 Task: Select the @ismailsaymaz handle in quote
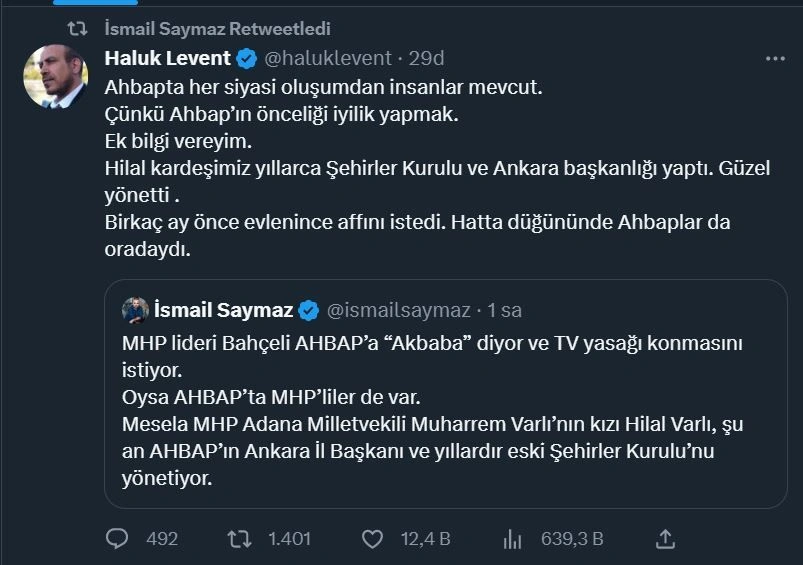(396, 310)
